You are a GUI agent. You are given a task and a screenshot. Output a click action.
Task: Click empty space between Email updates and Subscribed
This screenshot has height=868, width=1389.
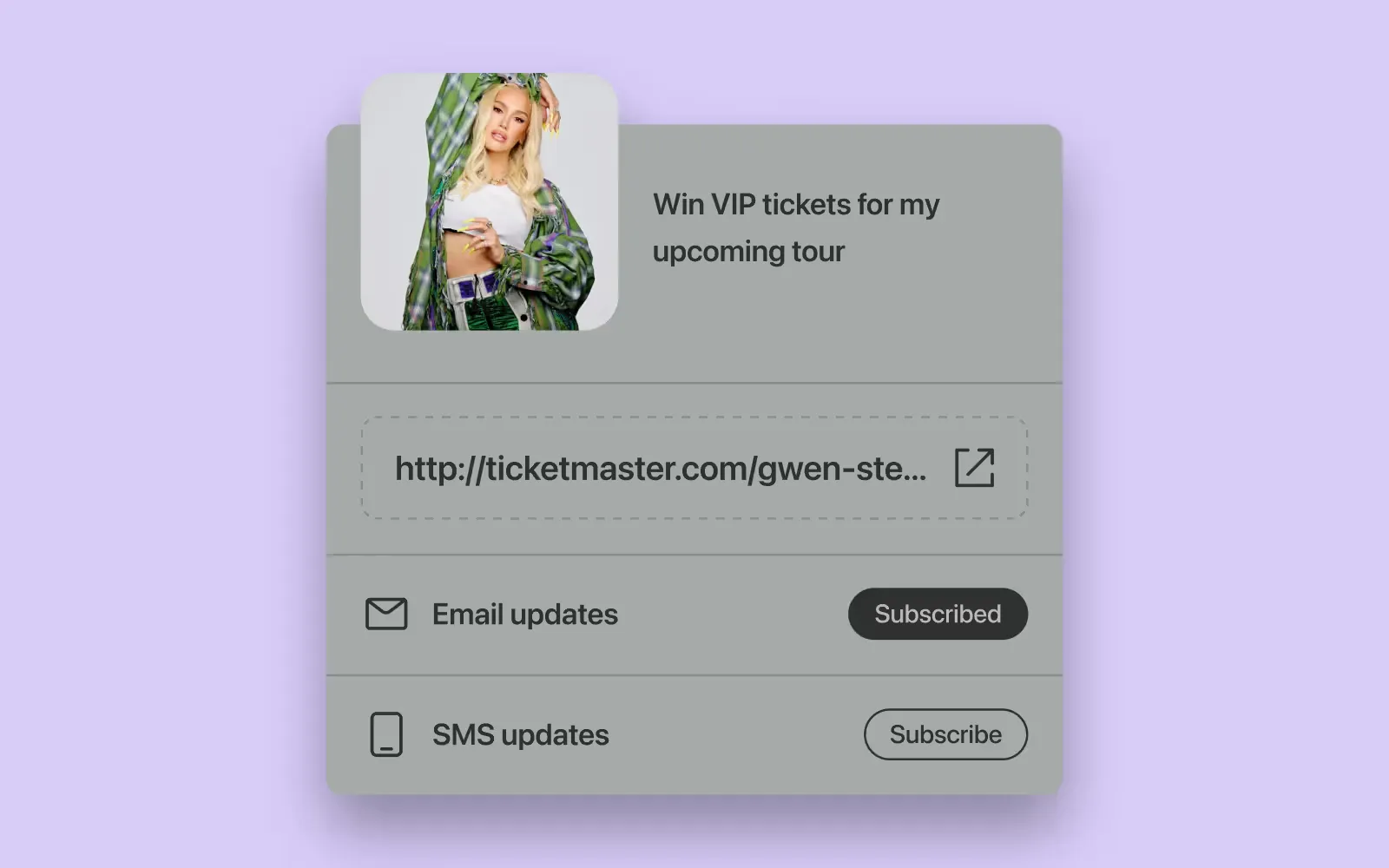[734, 615]
